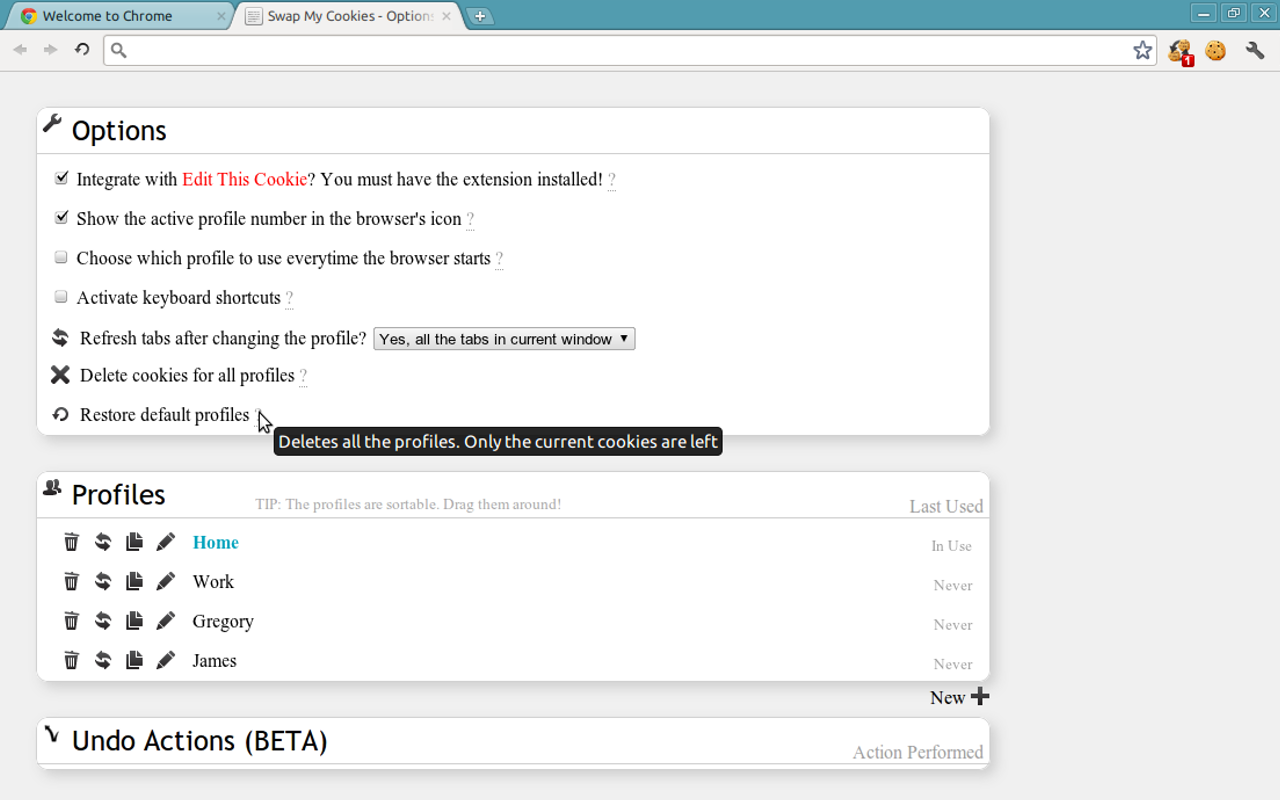Delete the Home profile with trash icon

[71, 542]
